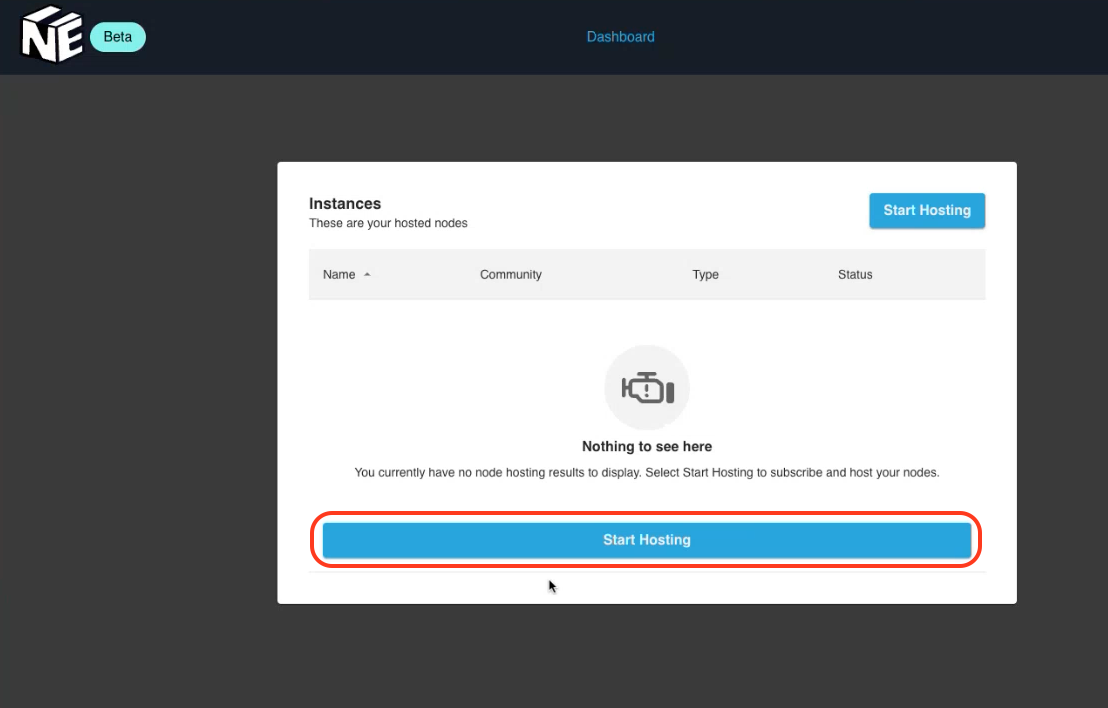Click the Community column header
The height and width of the screenshot is (708, 1108).
point(511,274)
